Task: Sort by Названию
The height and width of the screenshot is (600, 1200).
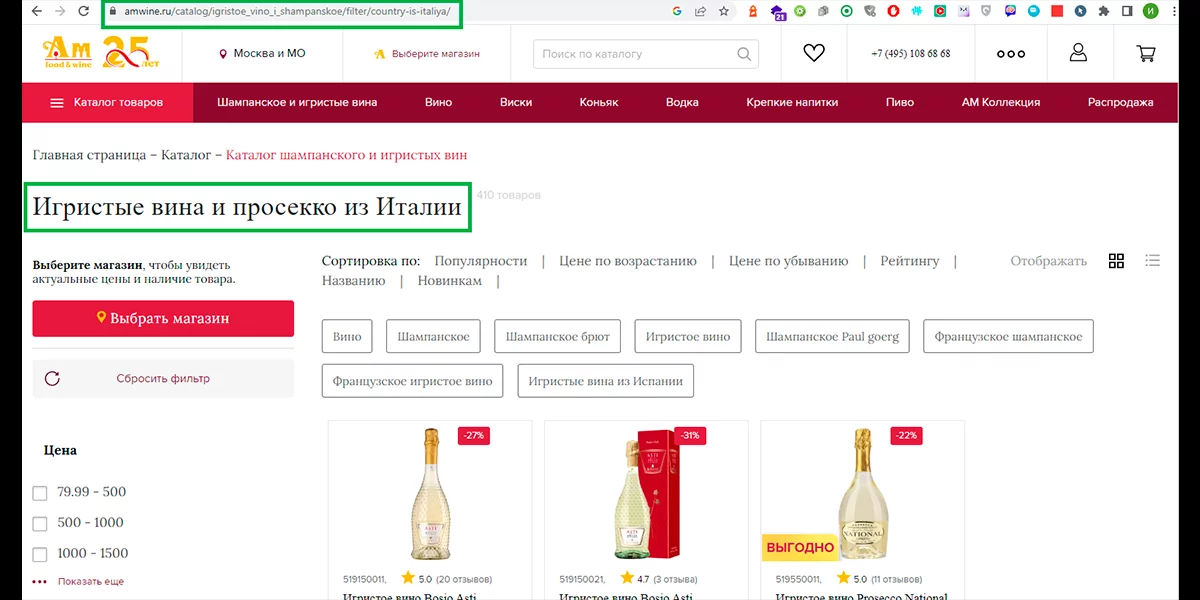Action: [353, 281]
